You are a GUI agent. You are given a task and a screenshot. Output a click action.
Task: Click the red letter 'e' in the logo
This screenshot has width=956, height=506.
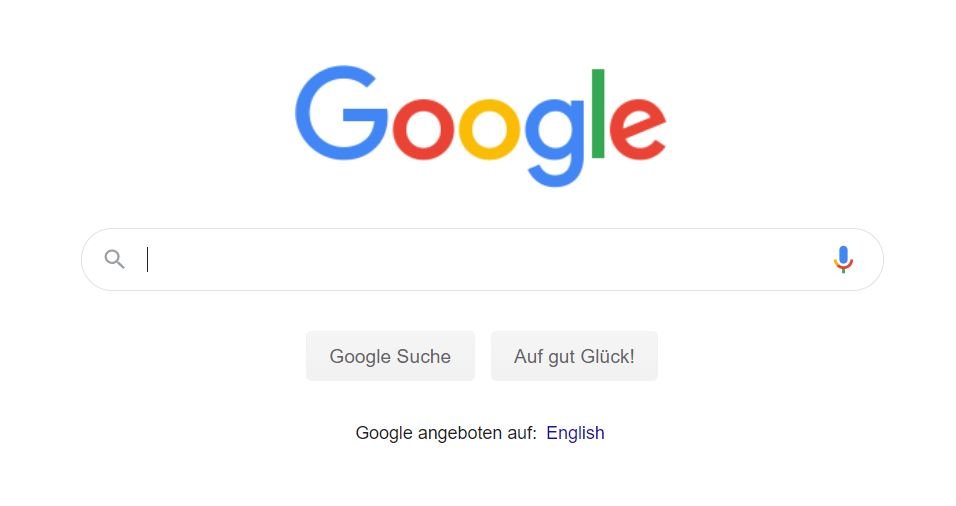(638, 129)
